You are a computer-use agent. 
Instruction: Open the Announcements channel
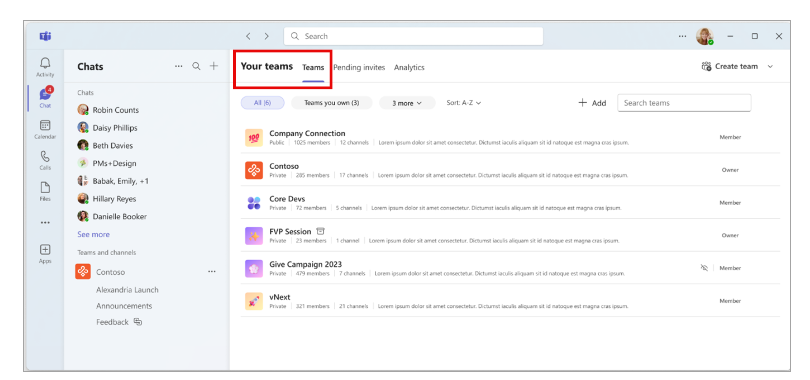tap(124, 306)
